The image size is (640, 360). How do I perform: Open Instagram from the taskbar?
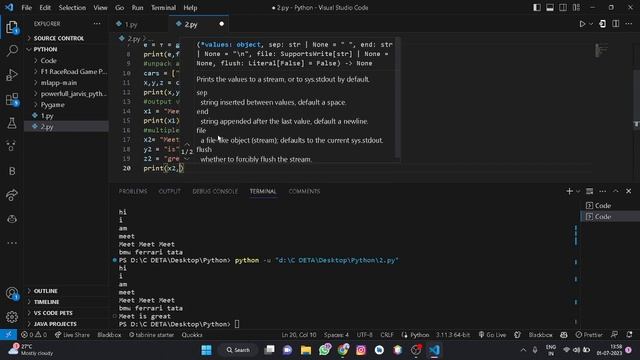(x=361, y=350)
